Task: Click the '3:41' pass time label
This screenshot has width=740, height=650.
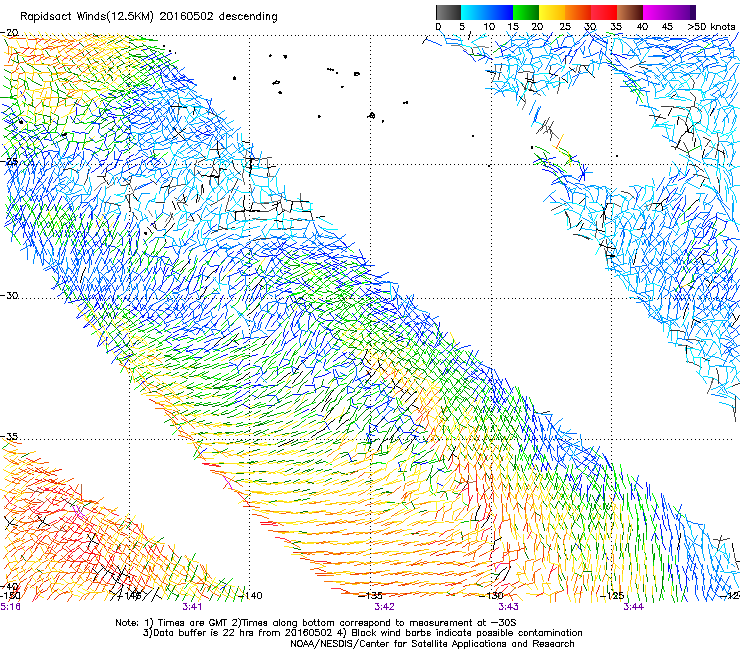Action: point(192,607)
